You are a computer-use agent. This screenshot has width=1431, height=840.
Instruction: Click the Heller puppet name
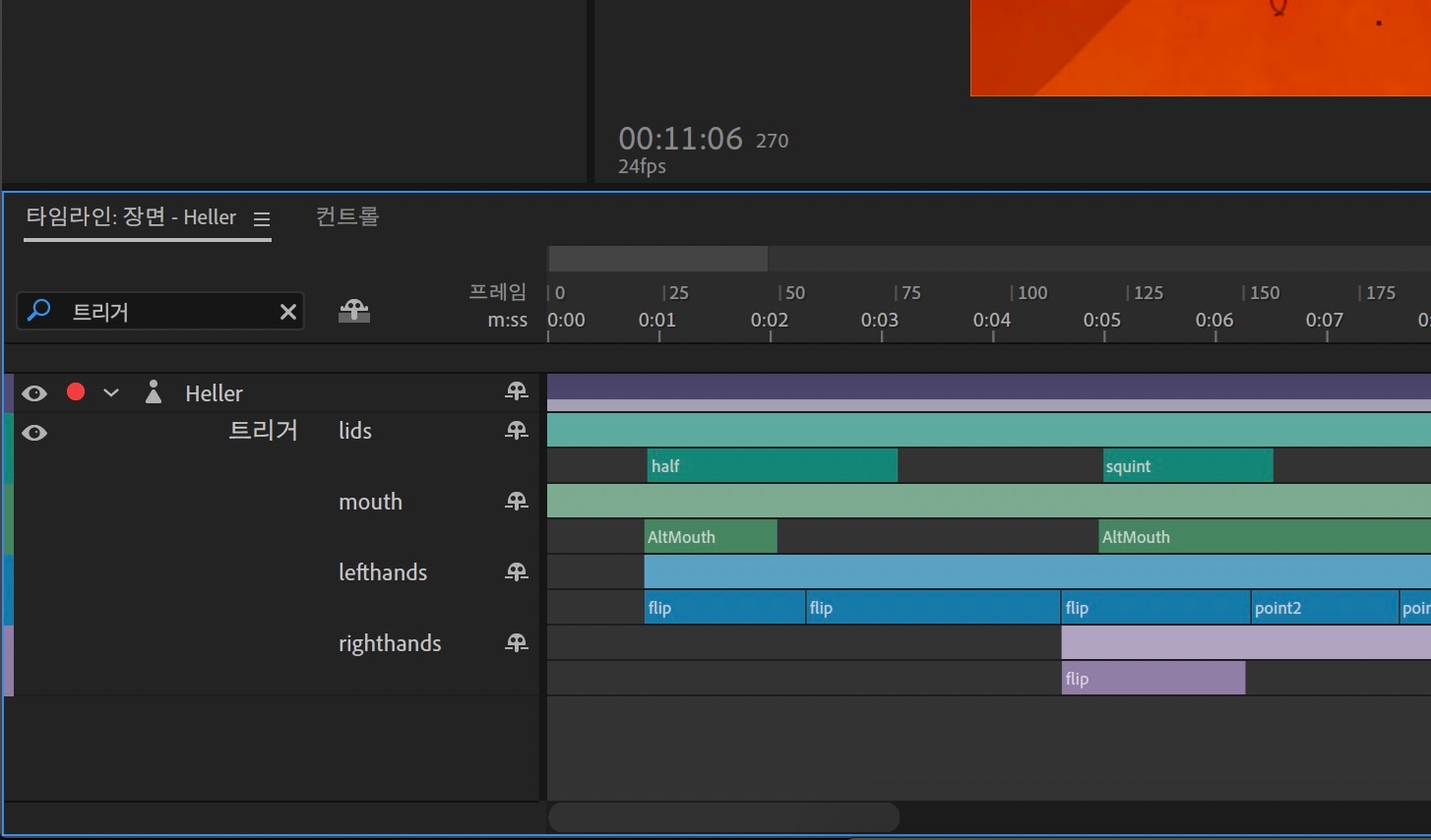tap(214, 393)
